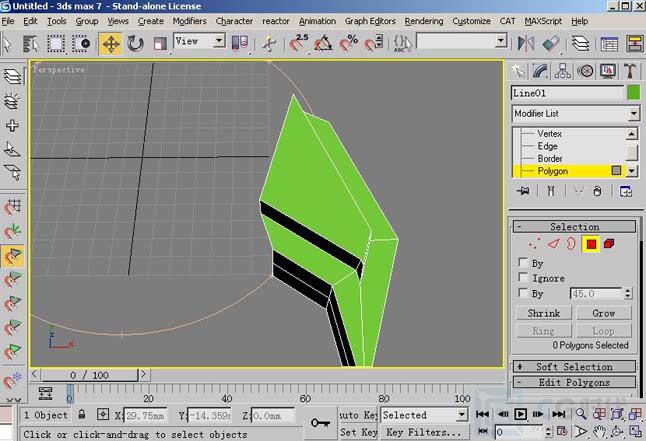Image resolution: width=646 pixels, height=441 pixels.
Task: Enable the Ignore checkbox
Action: (523, 277)
